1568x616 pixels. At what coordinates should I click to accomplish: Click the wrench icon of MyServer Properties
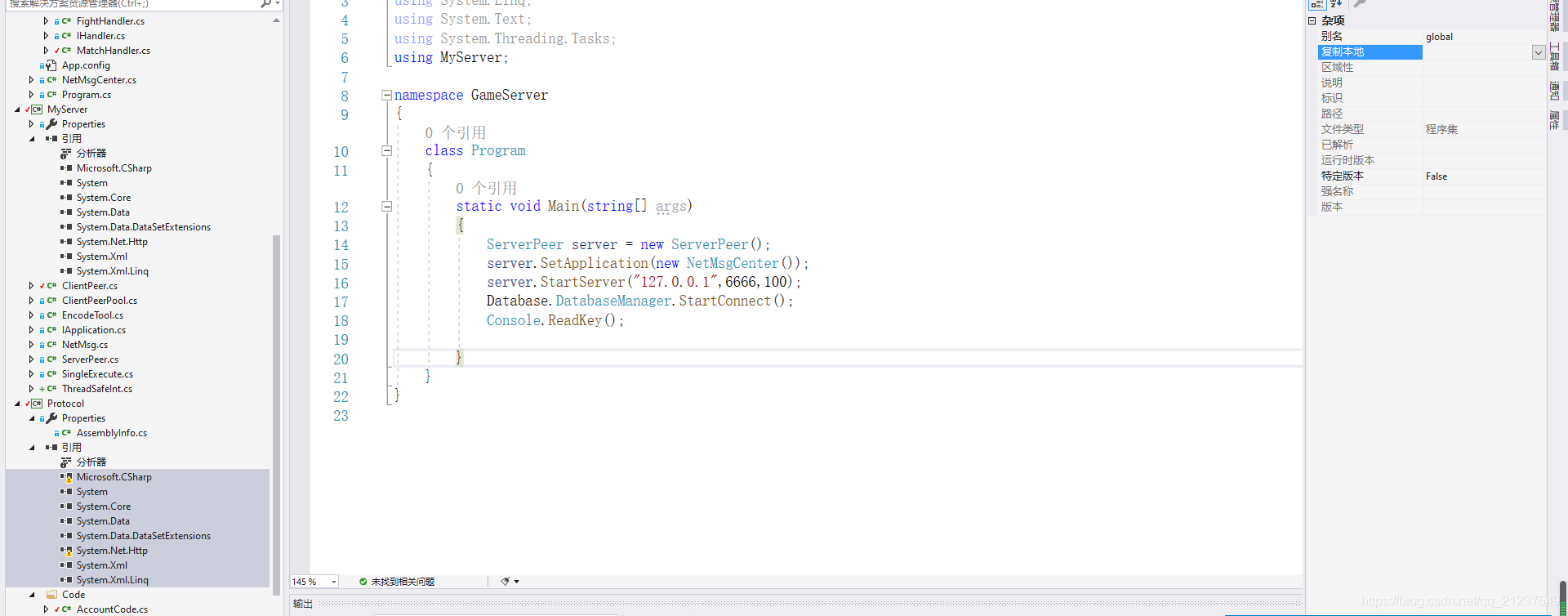(x=51, y=124)
